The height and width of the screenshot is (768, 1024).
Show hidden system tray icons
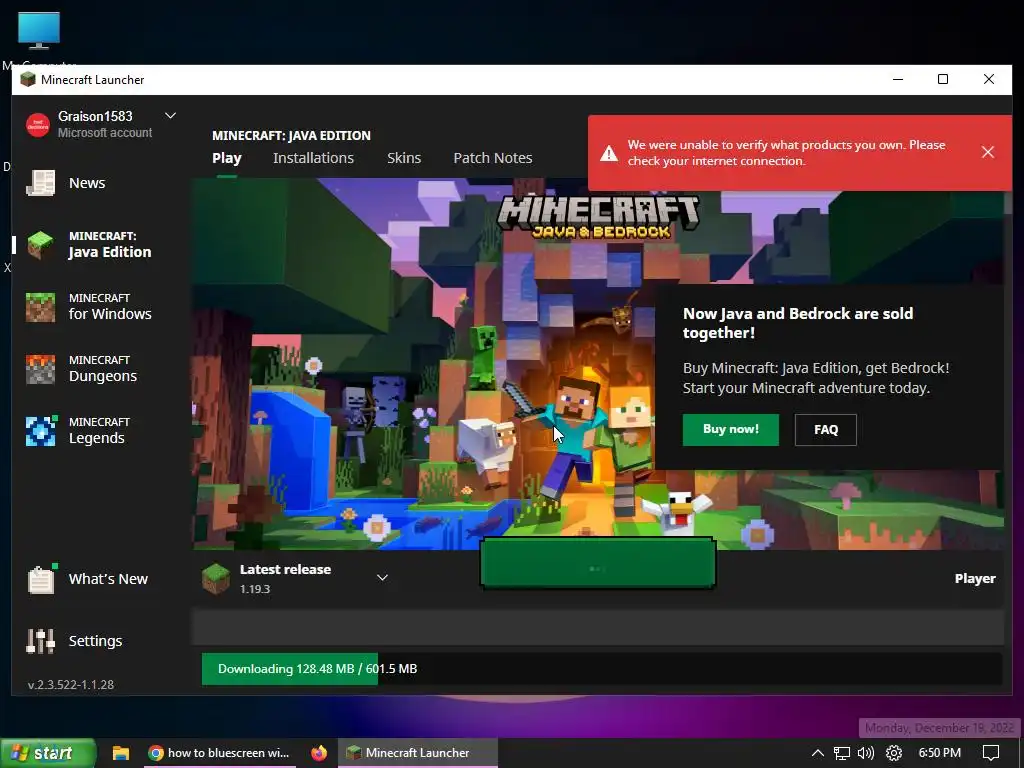click(817, 753)
